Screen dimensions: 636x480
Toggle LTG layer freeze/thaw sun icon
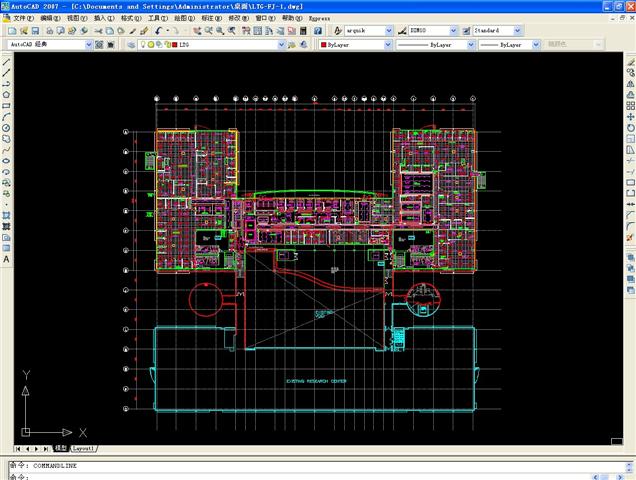click(x=150, y=45)
